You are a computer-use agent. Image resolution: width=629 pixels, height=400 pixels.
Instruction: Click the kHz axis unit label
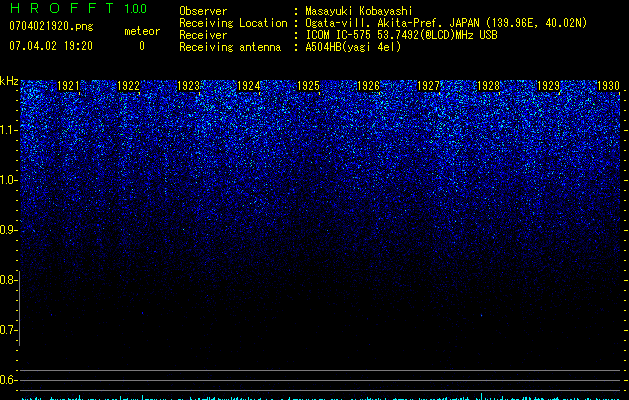coord(9,81)
